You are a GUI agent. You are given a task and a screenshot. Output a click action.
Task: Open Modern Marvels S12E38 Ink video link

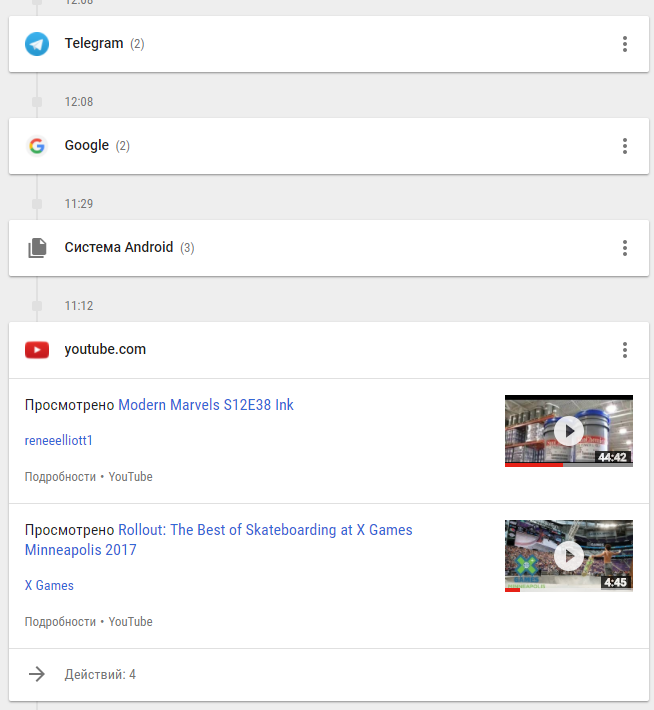click(206, 405)
